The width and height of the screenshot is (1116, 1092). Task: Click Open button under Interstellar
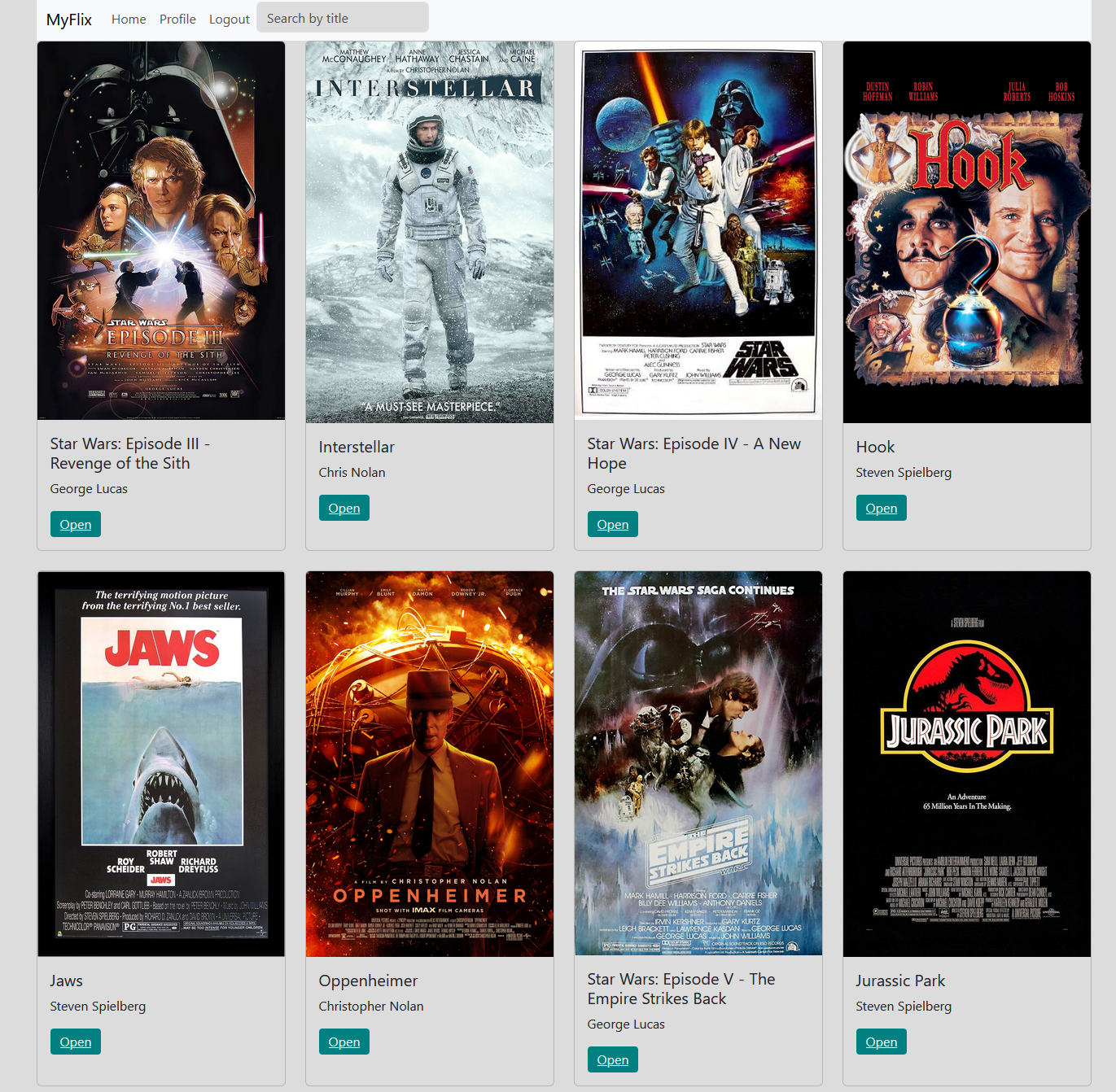(344, 509)
